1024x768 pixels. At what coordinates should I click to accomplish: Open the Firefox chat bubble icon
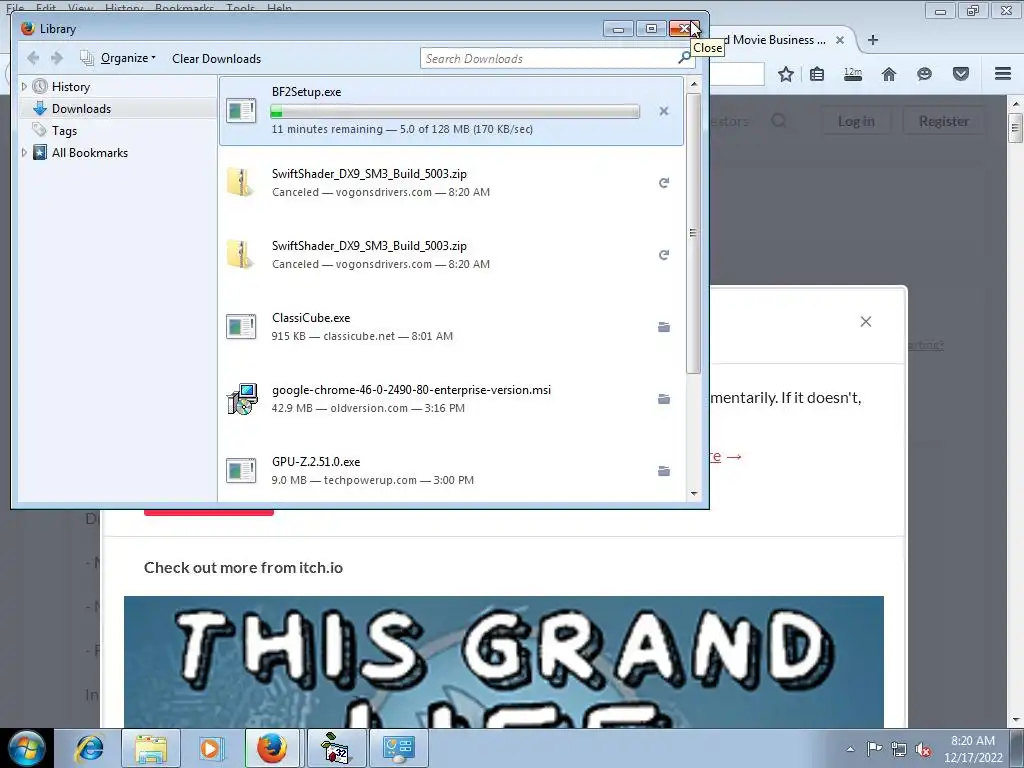coord(924,74)
